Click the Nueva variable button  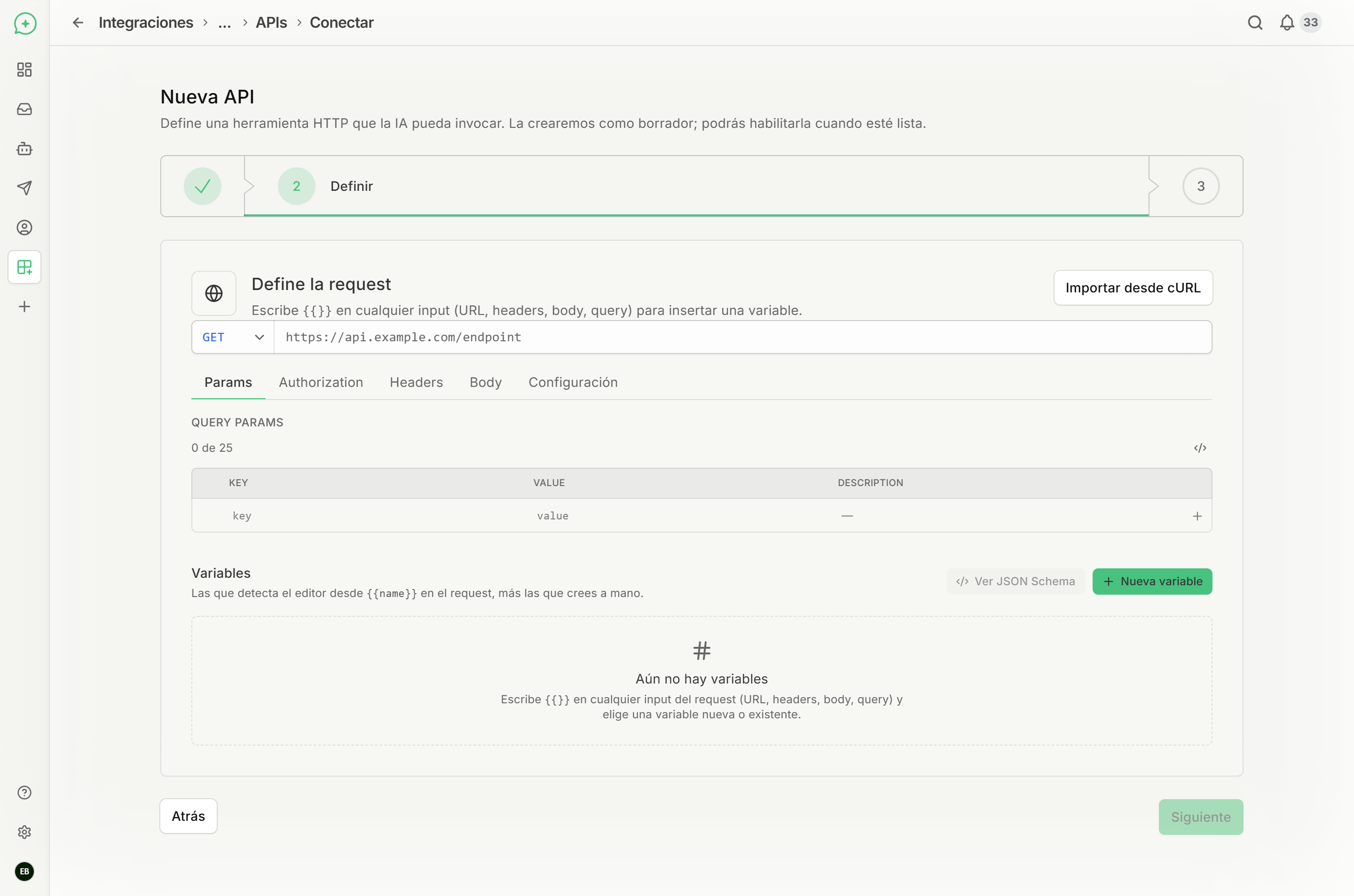1152,581
